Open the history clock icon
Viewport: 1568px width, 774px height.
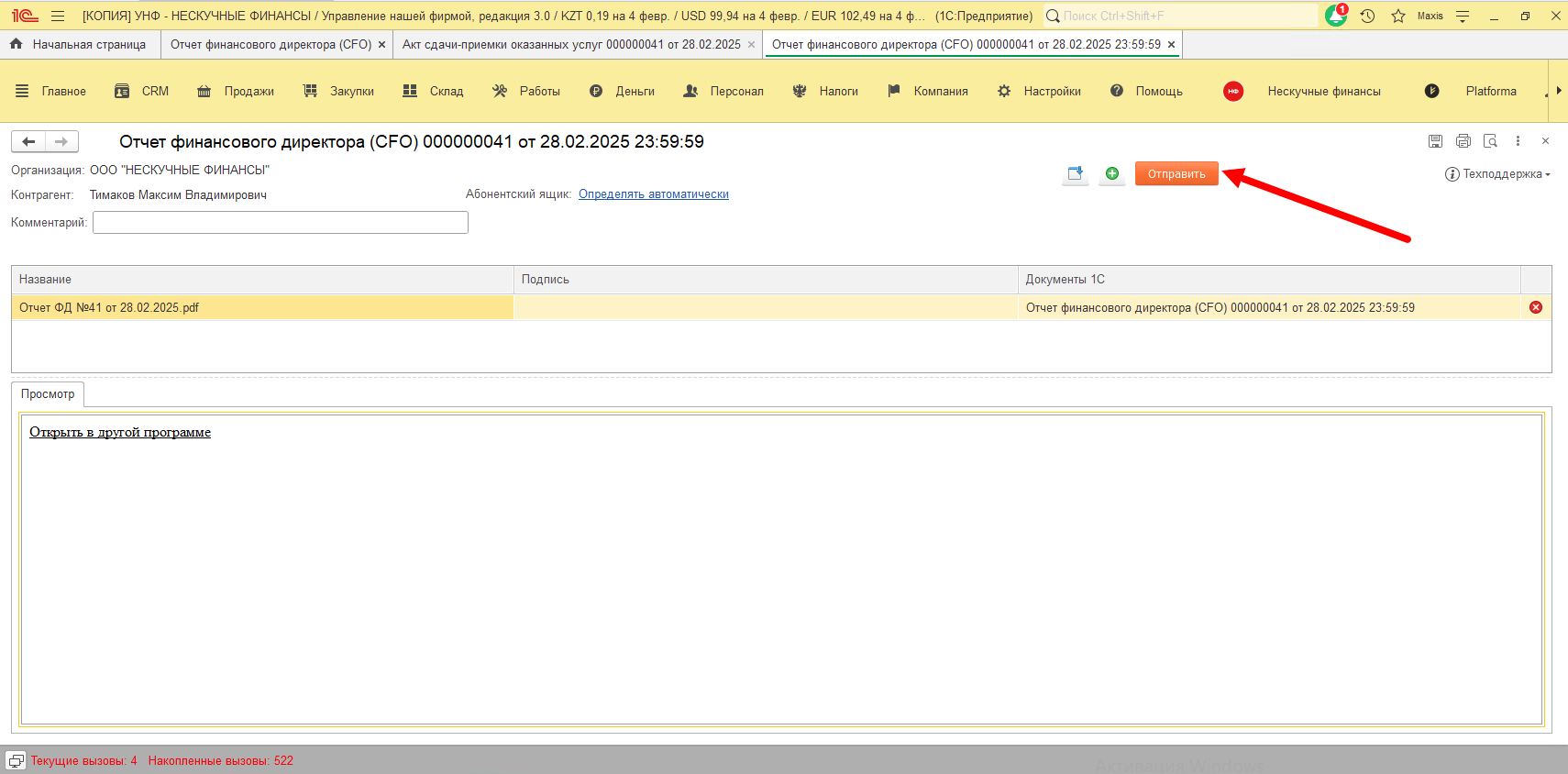pyautogui.click(x=1367, y=16)
